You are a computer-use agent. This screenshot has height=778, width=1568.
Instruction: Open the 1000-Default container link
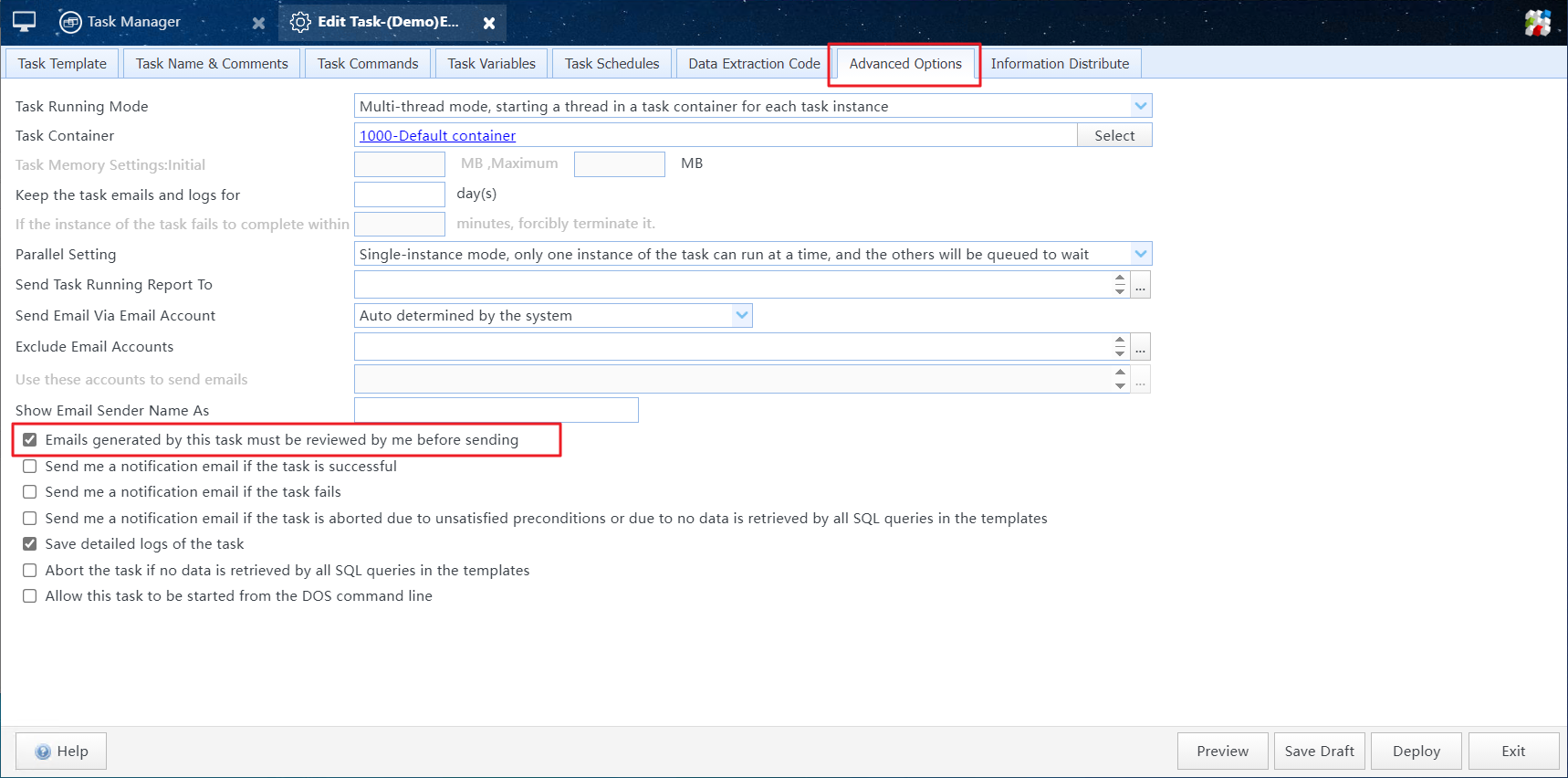pos(437,135)
